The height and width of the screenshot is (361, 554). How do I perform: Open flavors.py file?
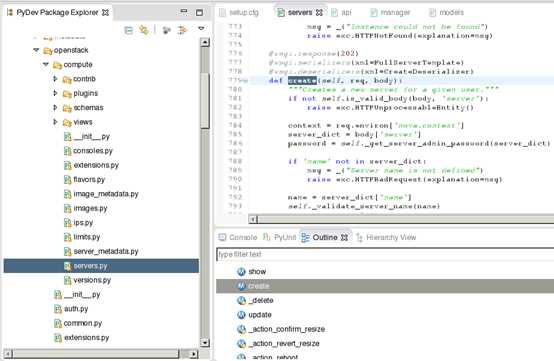coord(84,180)
